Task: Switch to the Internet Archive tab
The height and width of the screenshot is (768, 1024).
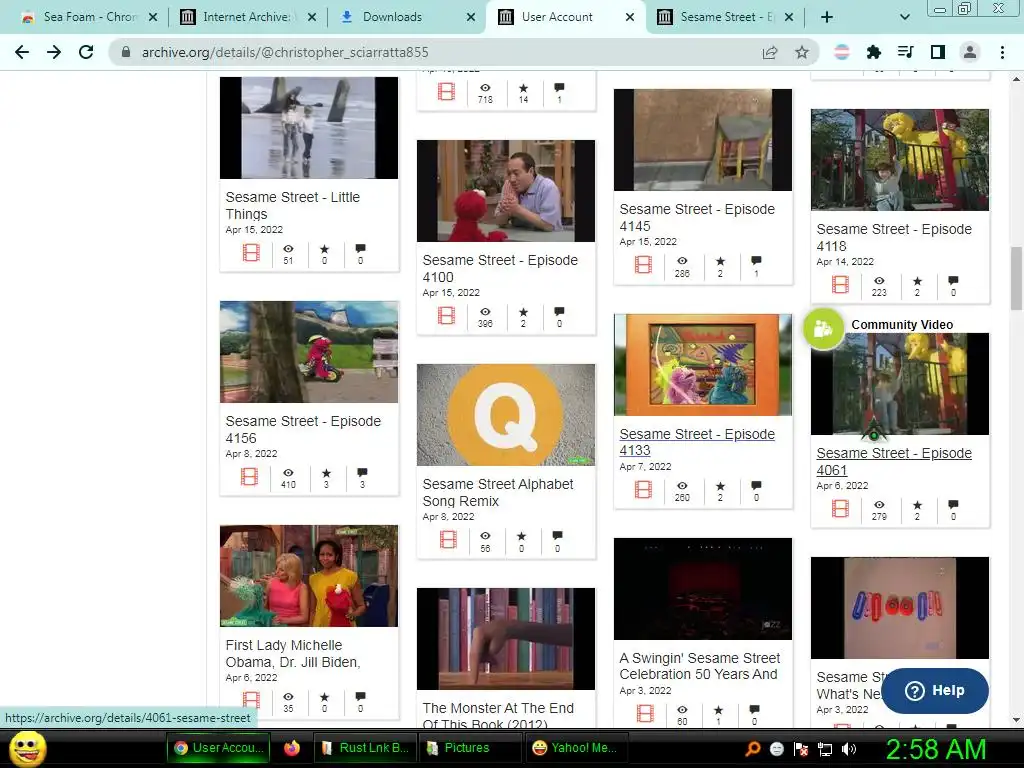Action: pyautogui.click(x=246, y=17)
